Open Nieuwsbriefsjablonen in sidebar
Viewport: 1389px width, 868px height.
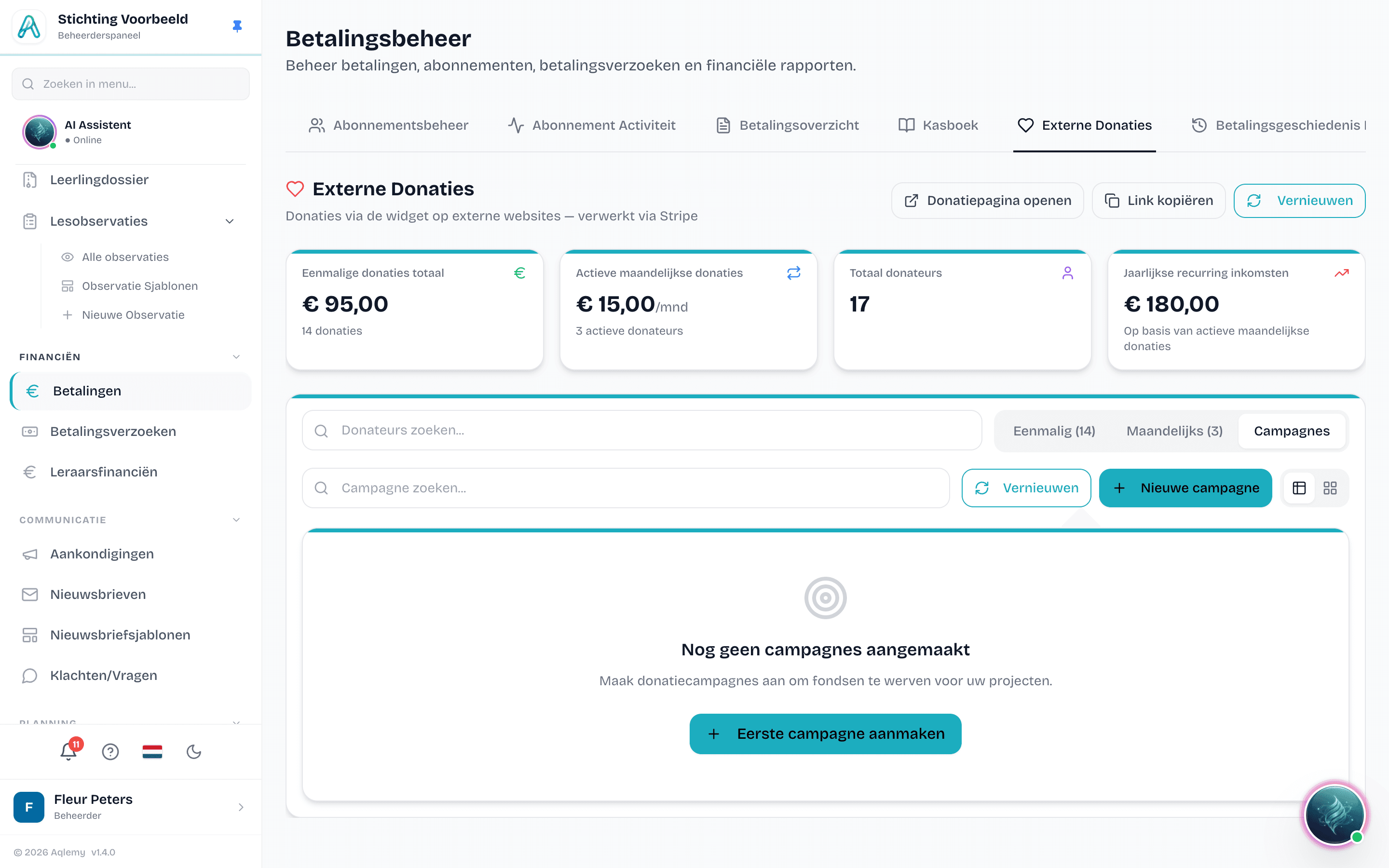tap(131, 635)
